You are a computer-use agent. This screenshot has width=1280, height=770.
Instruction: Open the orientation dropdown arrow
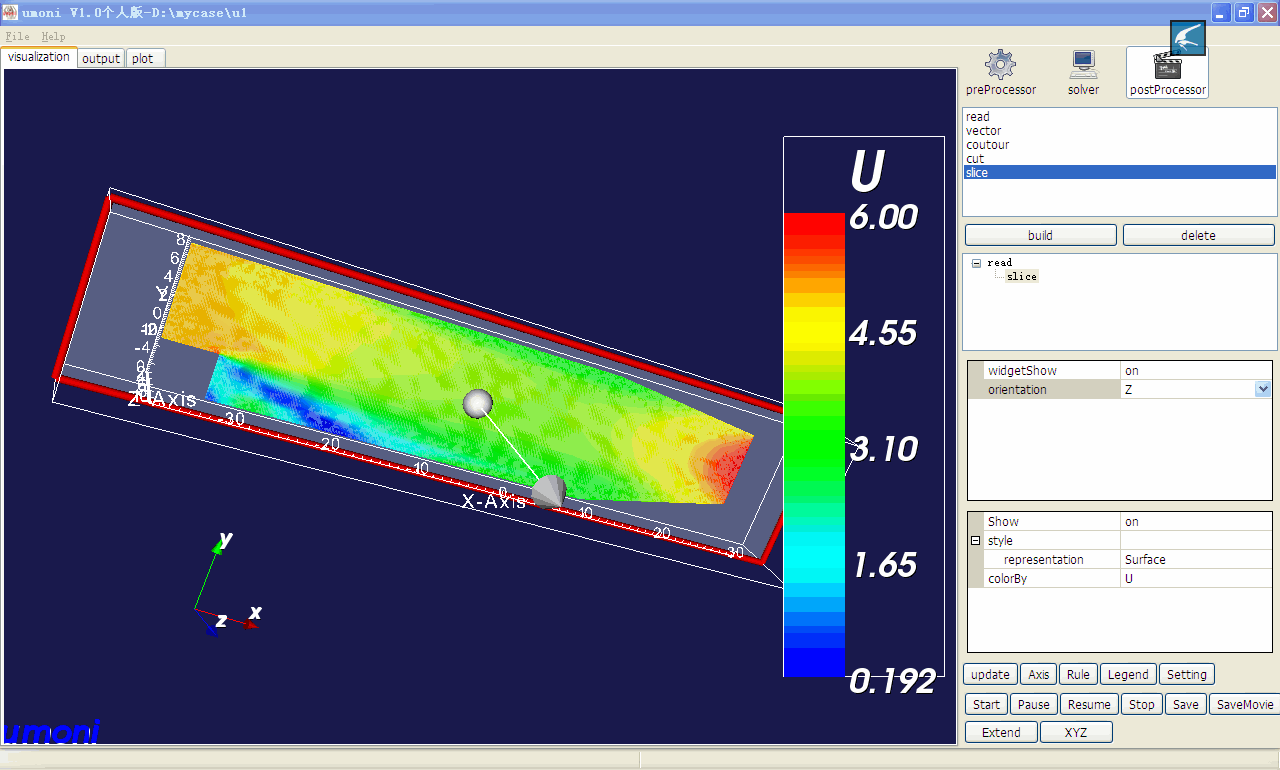point(1263,390)
